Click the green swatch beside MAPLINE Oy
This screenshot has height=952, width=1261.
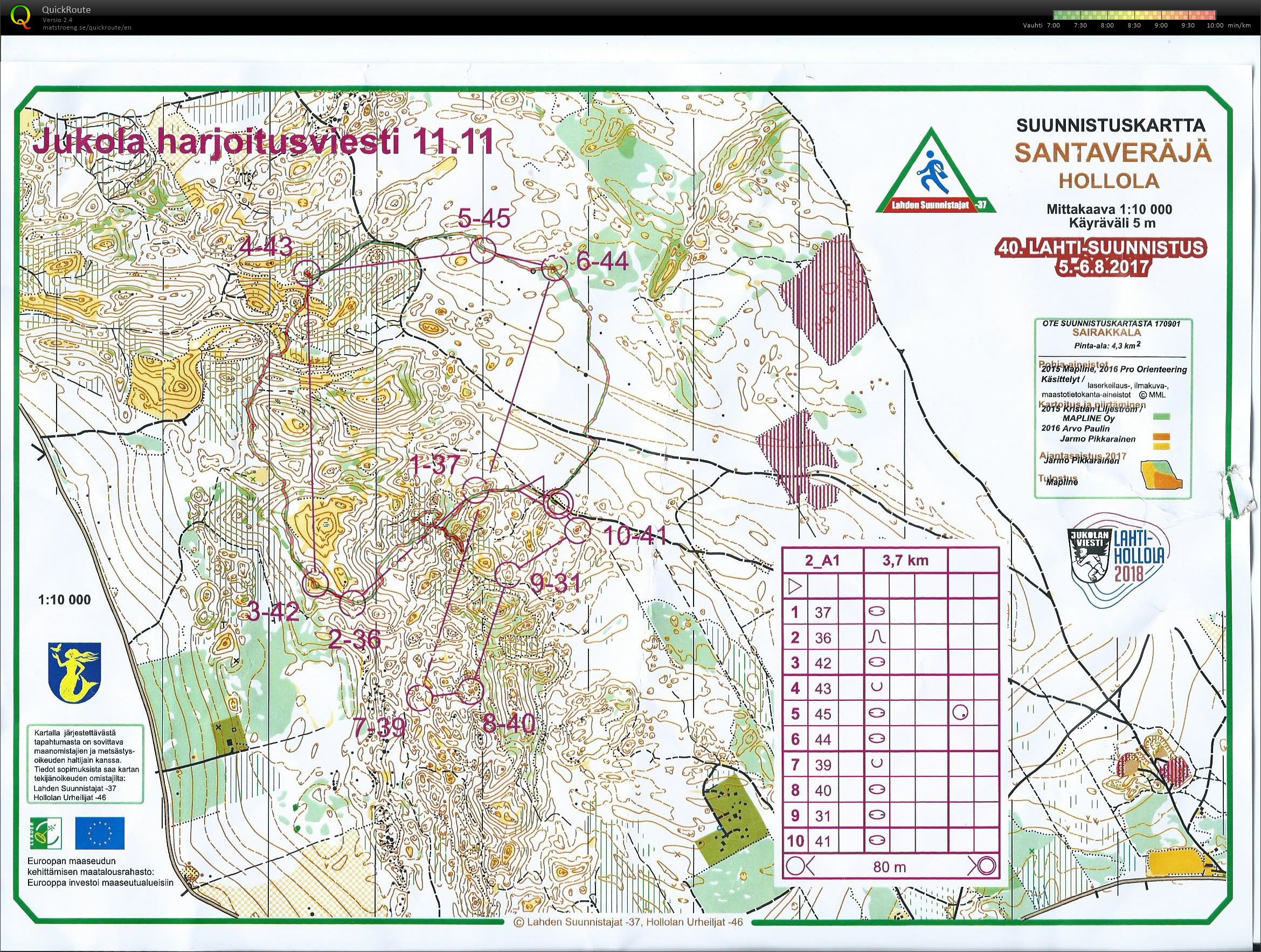pos(1161,416)
